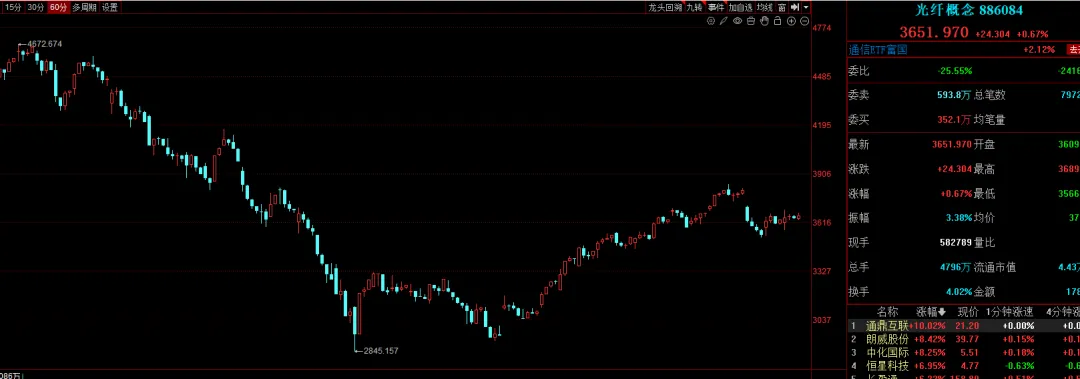The image size is (1080, 379).
Task: Open the 多周期 multi-period view
Action: pos(84,8)
